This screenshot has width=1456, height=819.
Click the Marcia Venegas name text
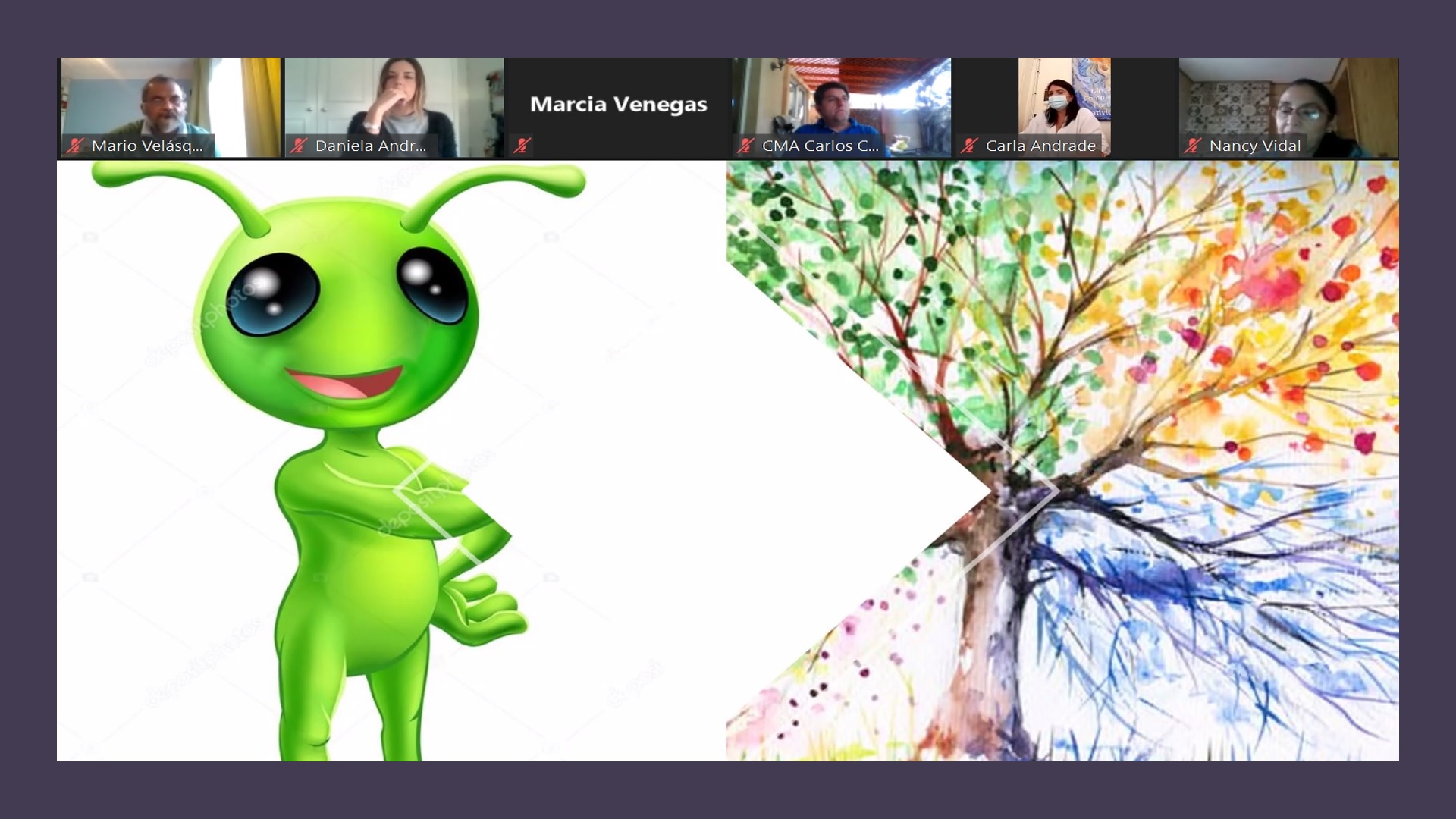tap(618, 104)
